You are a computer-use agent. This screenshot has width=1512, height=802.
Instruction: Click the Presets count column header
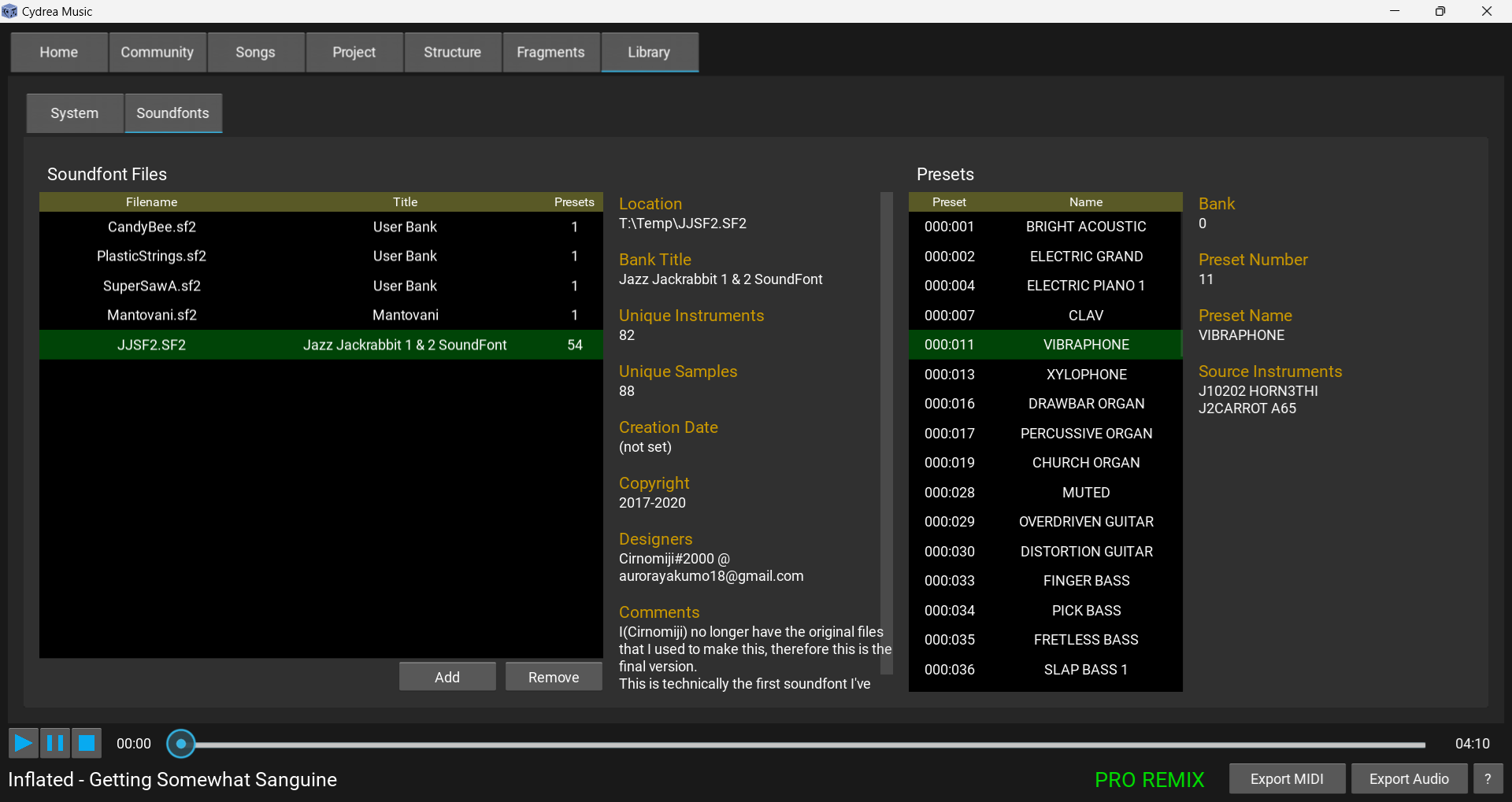pyautogui.click(x=574, y=202)
